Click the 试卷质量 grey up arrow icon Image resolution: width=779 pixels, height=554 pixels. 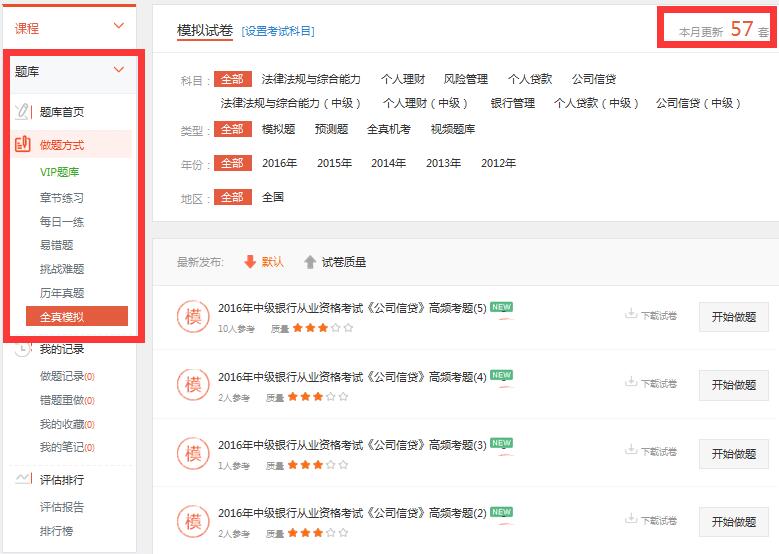pos(310,262)
